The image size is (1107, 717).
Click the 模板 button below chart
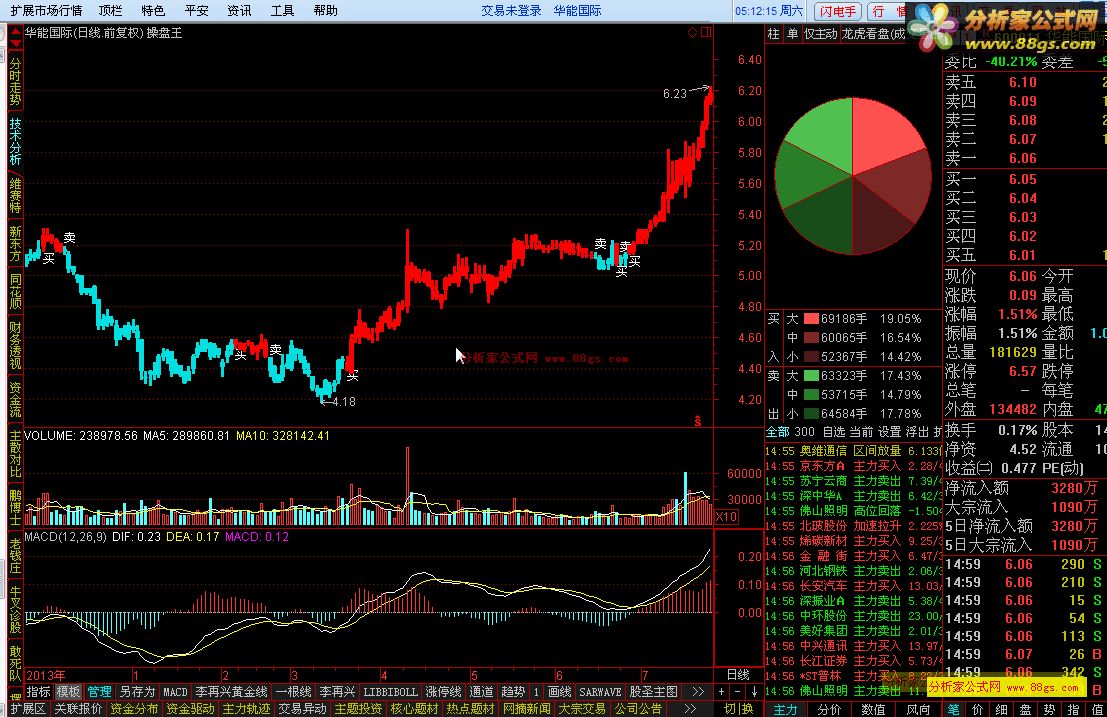(68, 692)
